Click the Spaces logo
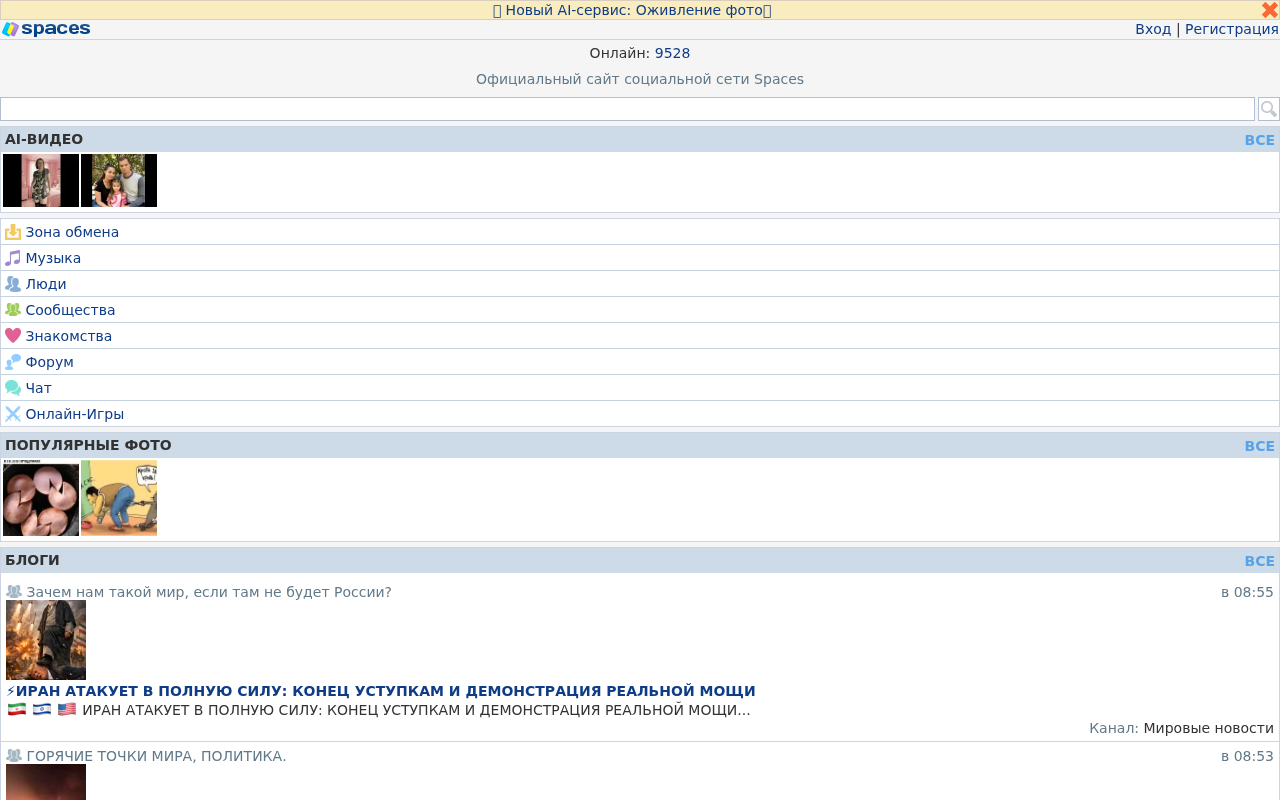 click(47, 29)
